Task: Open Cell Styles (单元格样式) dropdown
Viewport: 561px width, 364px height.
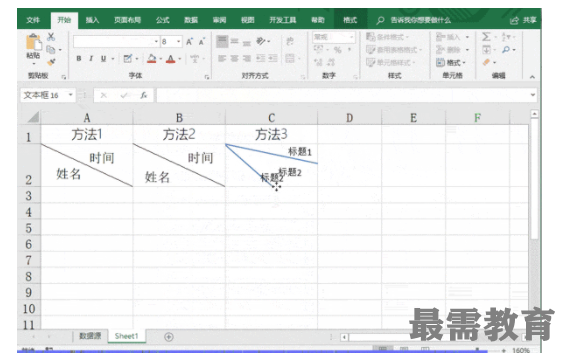Action: click(x=391, y=62)
